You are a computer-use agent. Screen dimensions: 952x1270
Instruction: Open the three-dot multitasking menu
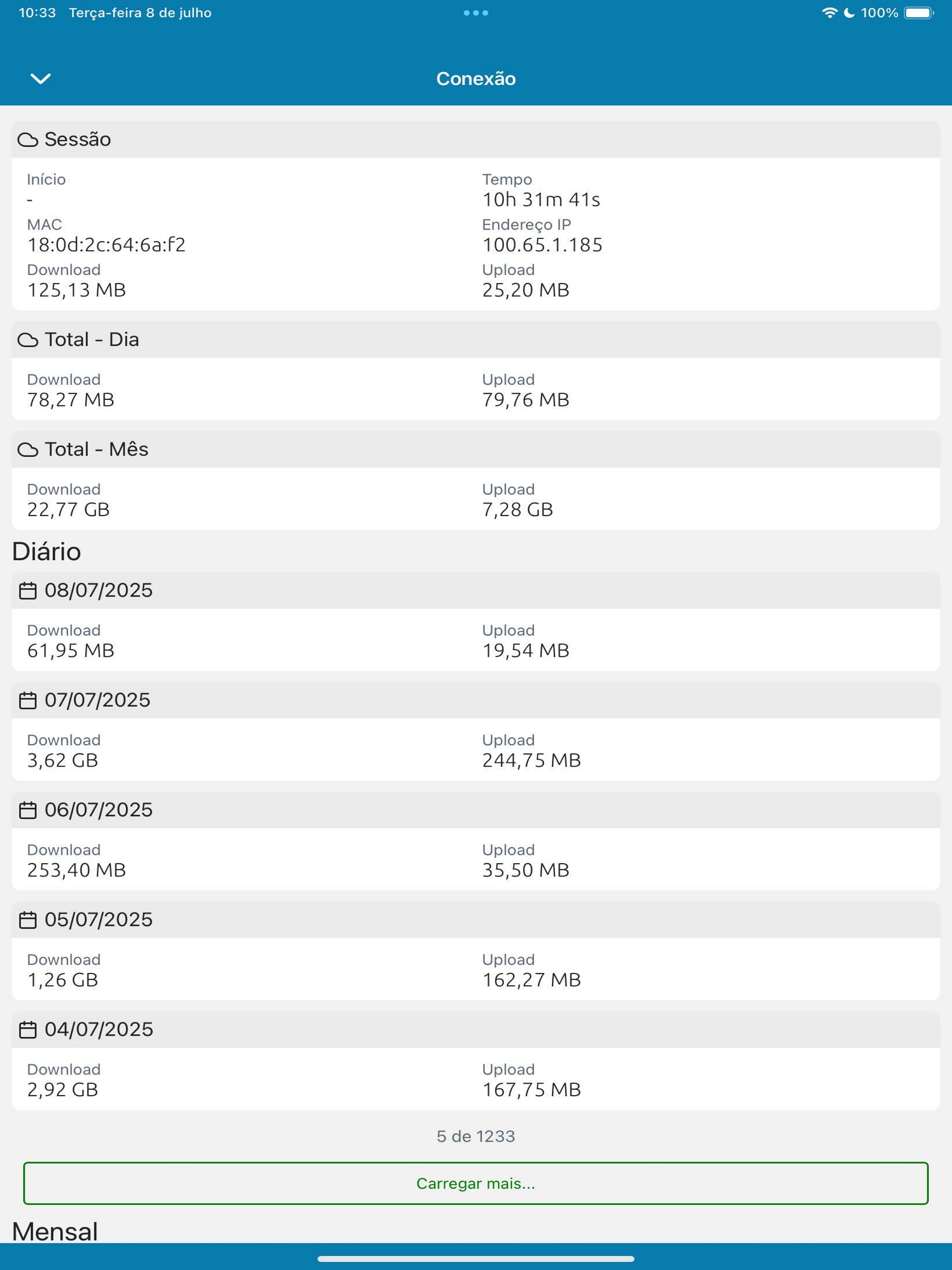[x=476, y=13]
